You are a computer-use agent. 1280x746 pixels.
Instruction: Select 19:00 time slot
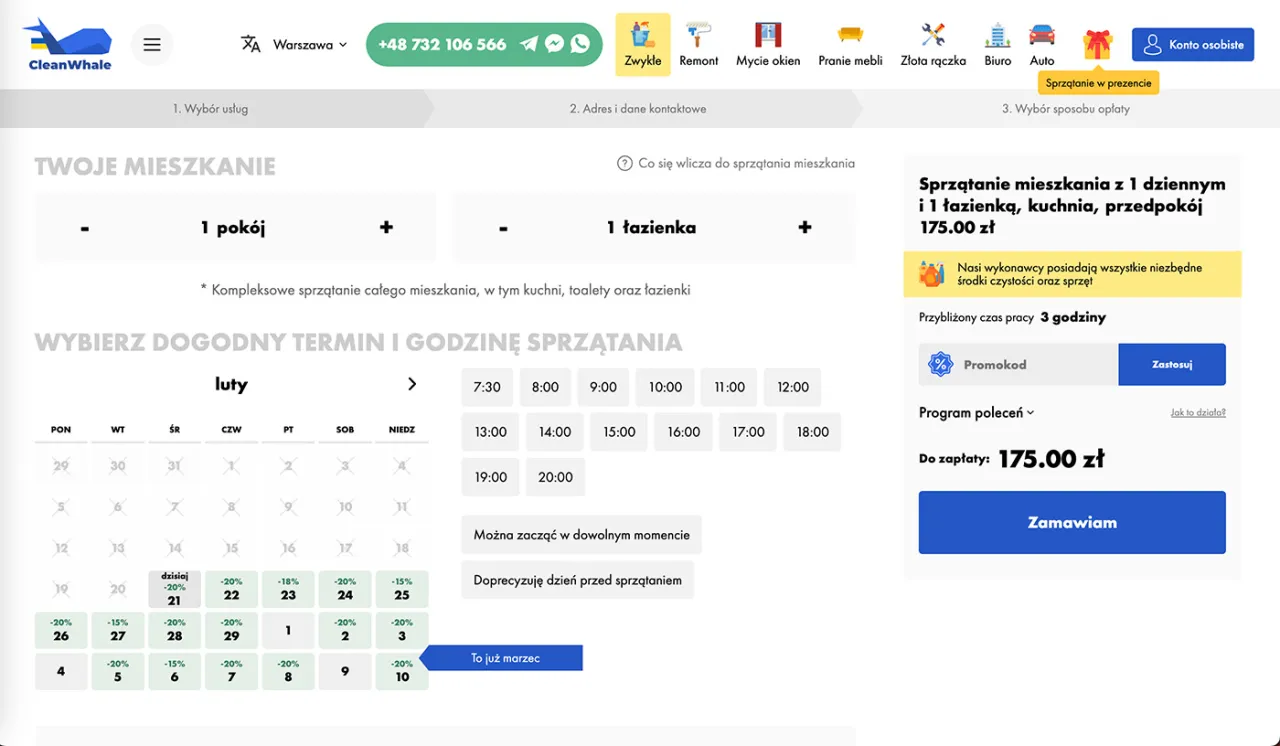[491, 477]
